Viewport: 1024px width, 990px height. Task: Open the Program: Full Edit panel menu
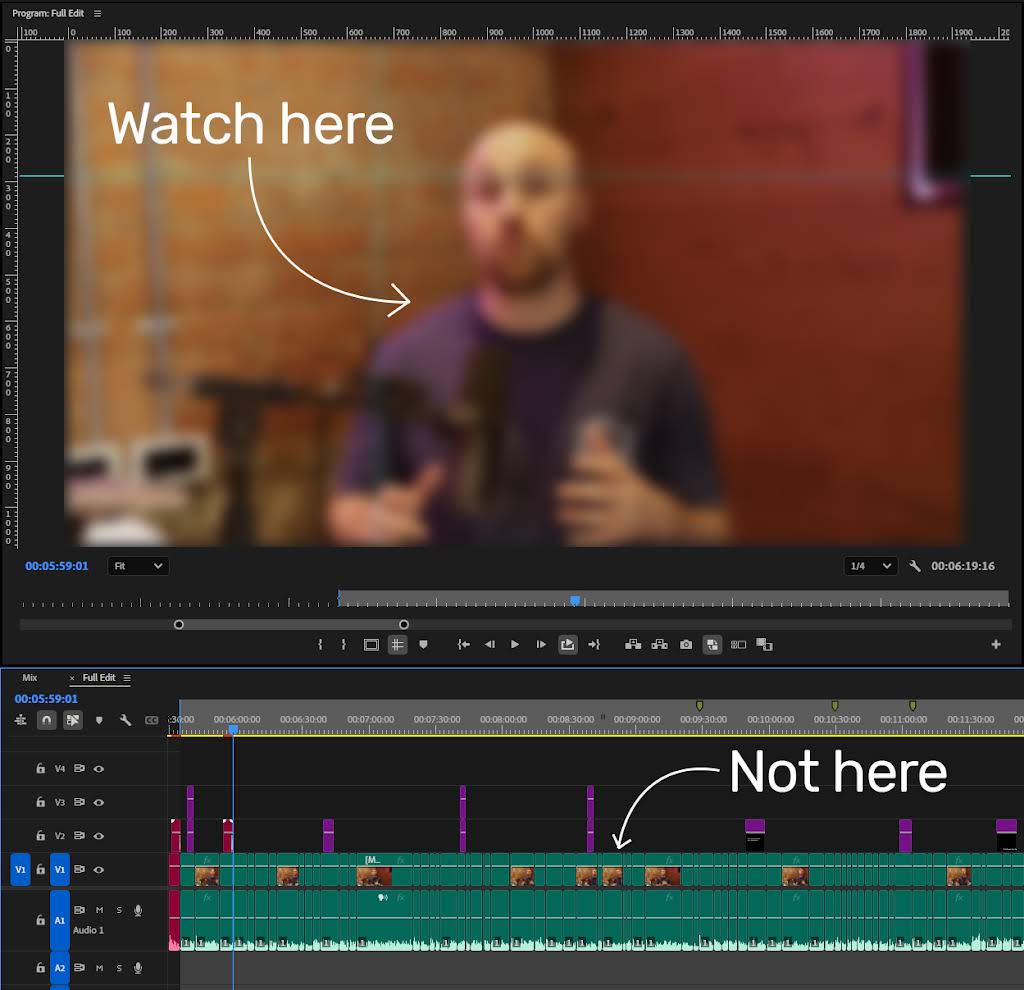point(97,14)
